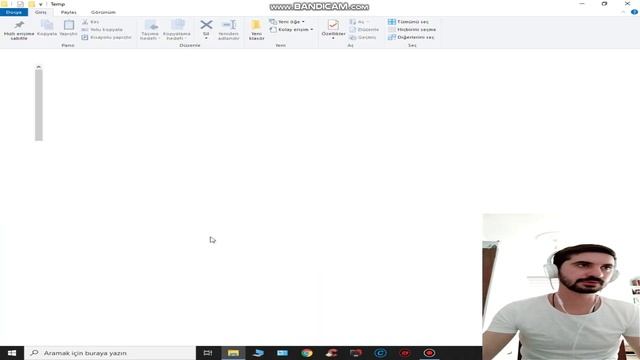
Task: Select the navigation pane scroll up arrow
Action: (x=38, y=67)
